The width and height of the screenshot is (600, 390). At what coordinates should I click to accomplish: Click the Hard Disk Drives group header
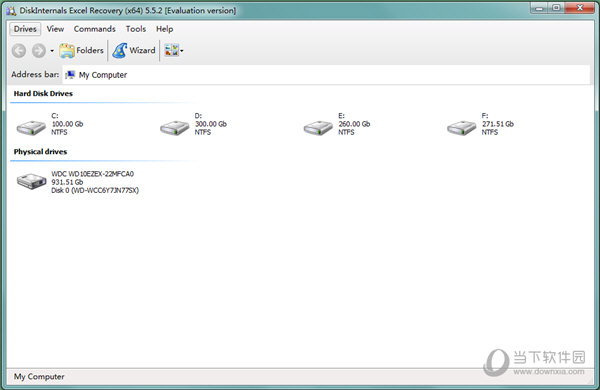pos(43,93)
